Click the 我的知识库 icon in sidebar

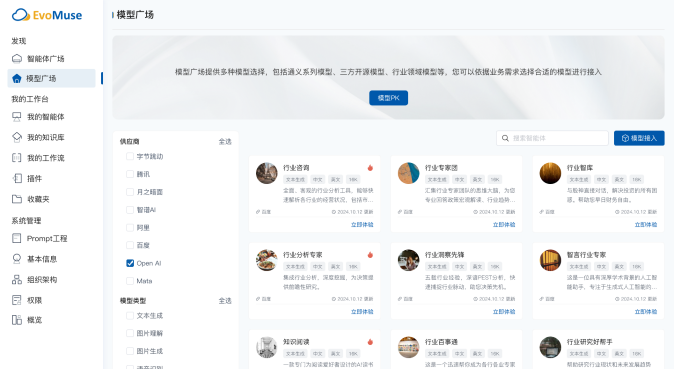tap(17, 137)
